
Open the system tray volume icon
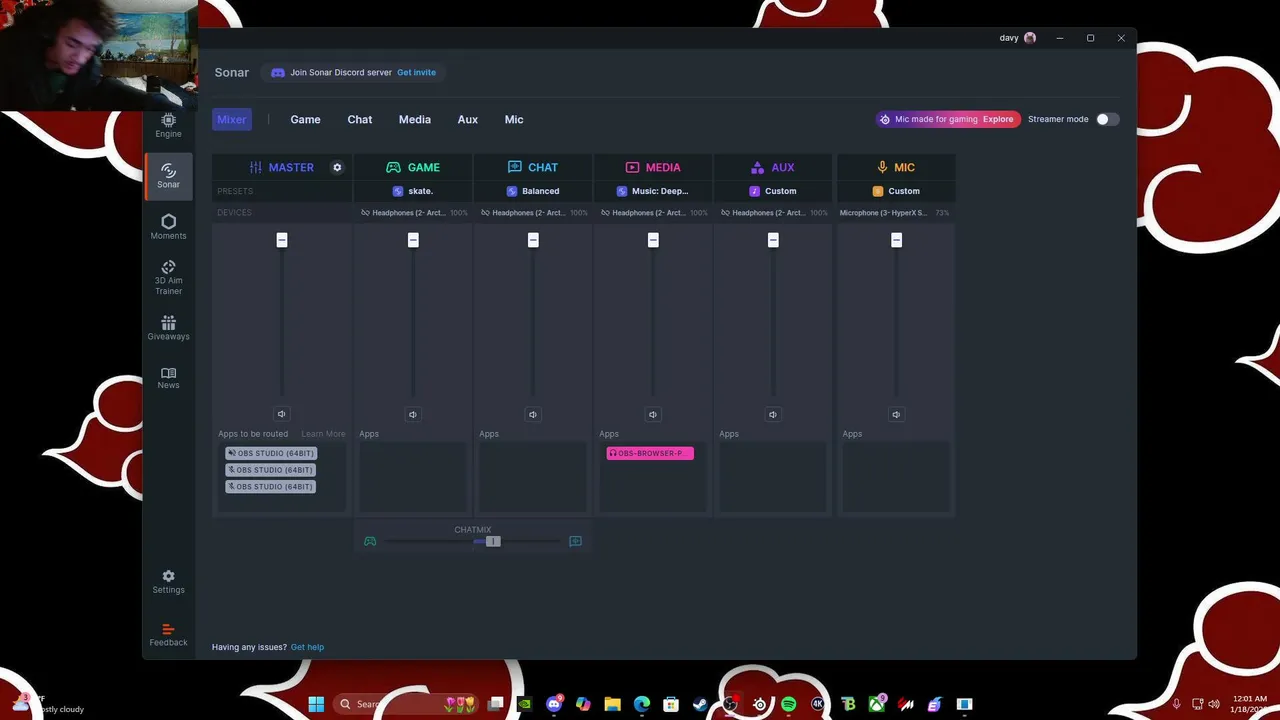tap(1214, 704)
